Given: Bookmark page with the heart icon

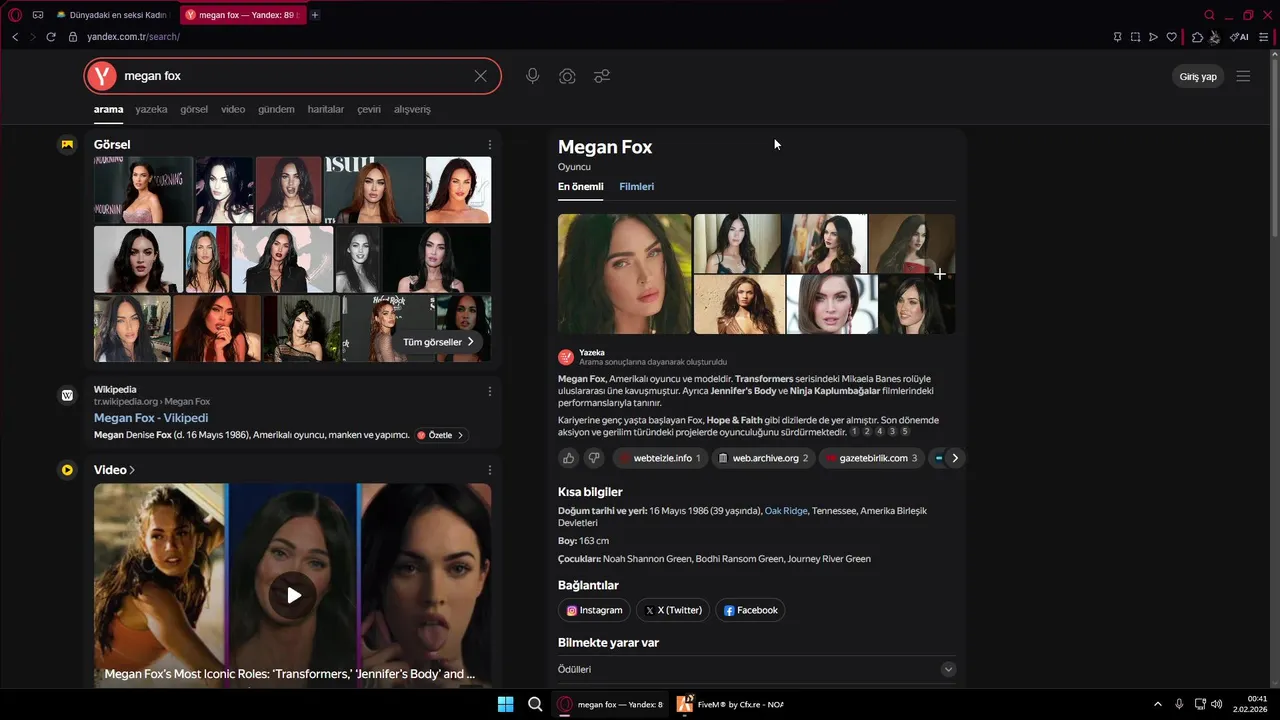Looking at the screenshot, I should tap(1171, 37).
